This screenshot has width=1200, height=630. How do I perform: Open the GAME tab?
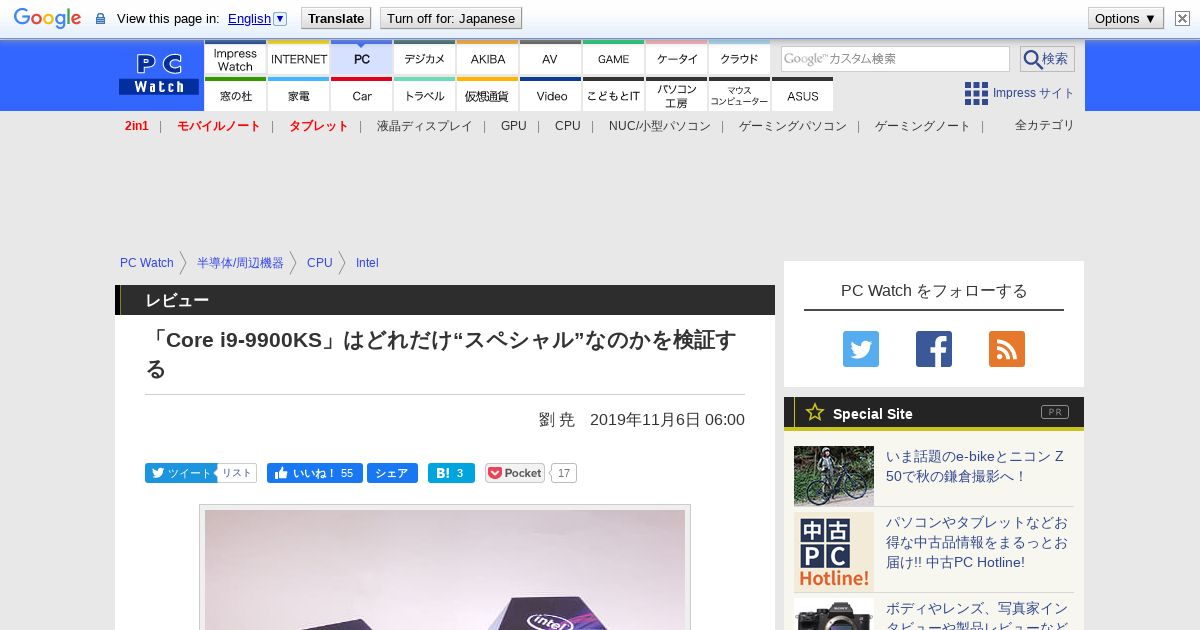click(614, 59)
